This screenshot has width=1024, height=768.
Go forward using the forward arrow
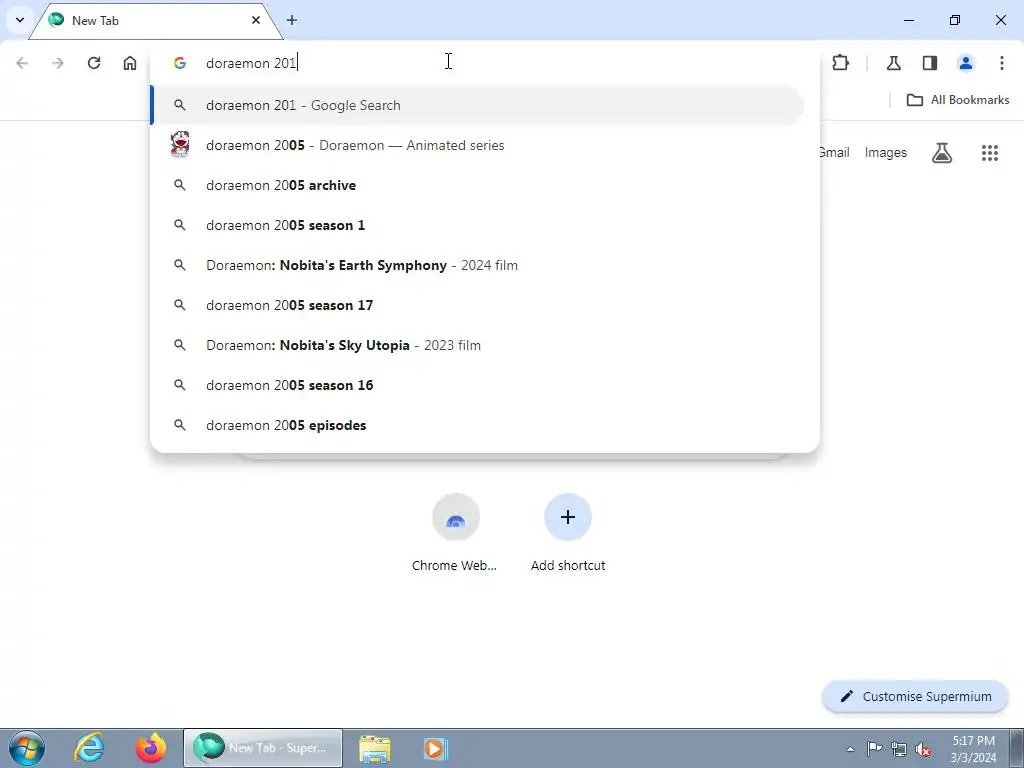point(58,63)
